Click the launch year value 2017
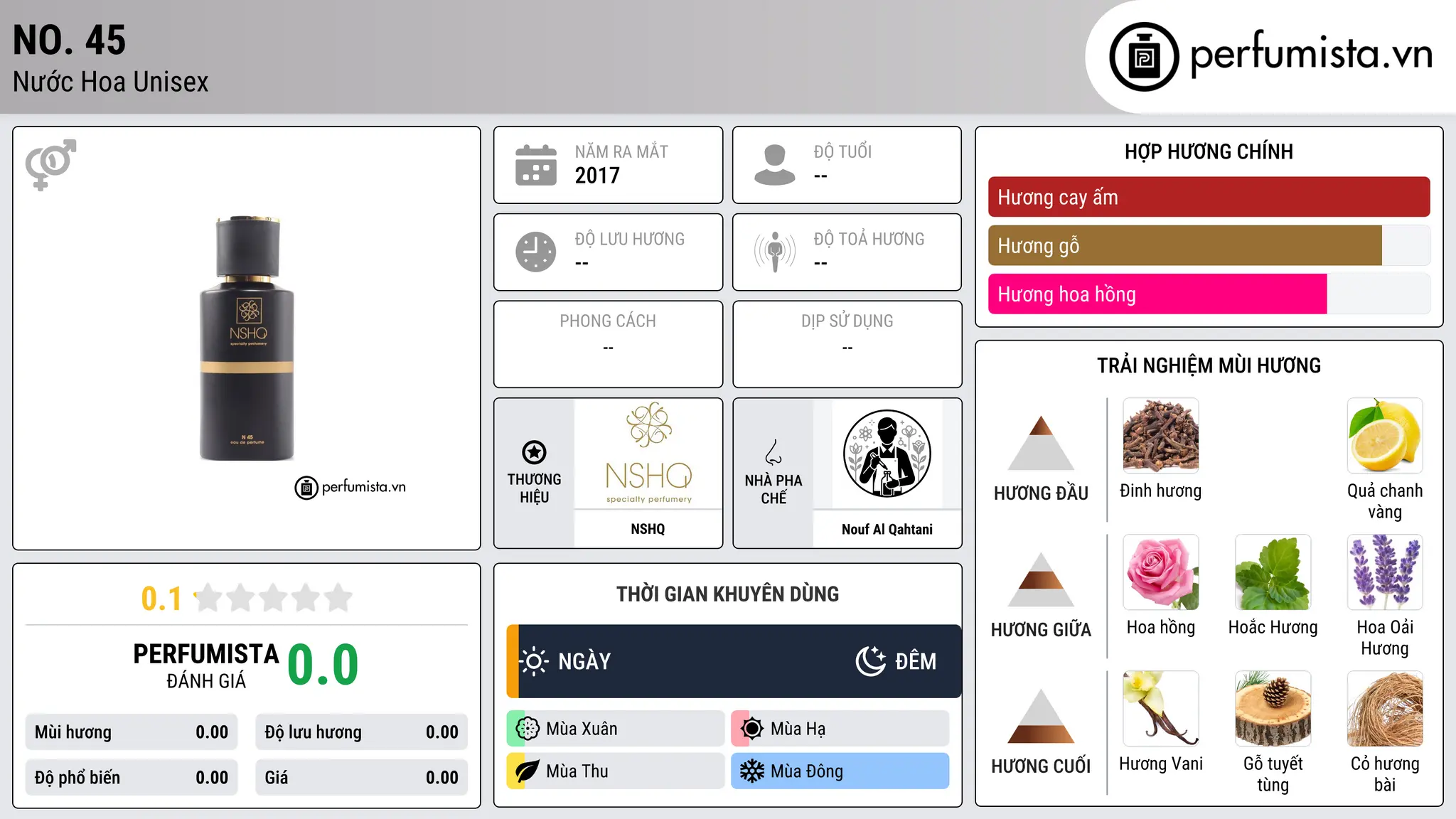 coord(597,176)
